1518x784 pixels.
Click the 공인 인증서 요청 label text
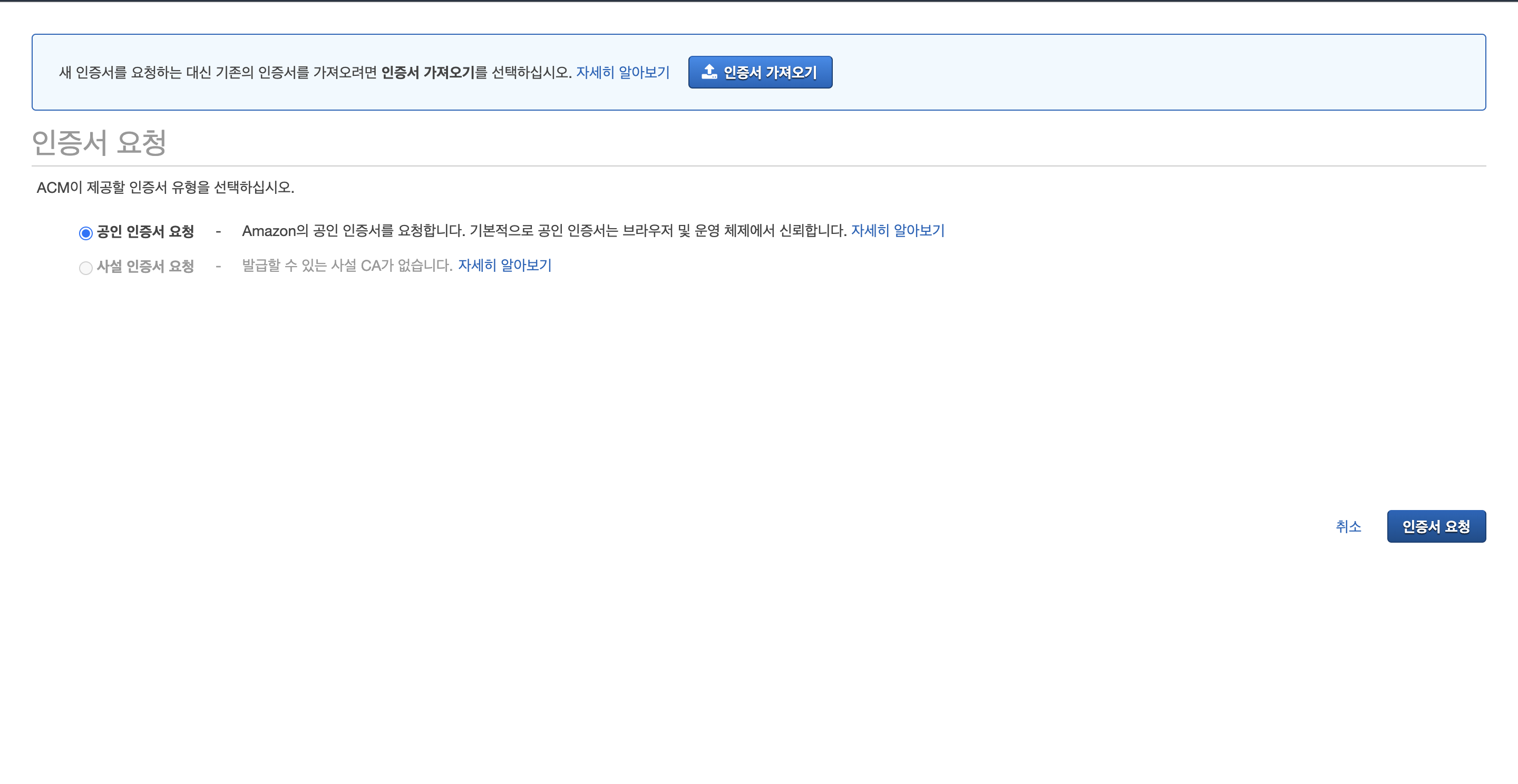[x=145, y=231]
